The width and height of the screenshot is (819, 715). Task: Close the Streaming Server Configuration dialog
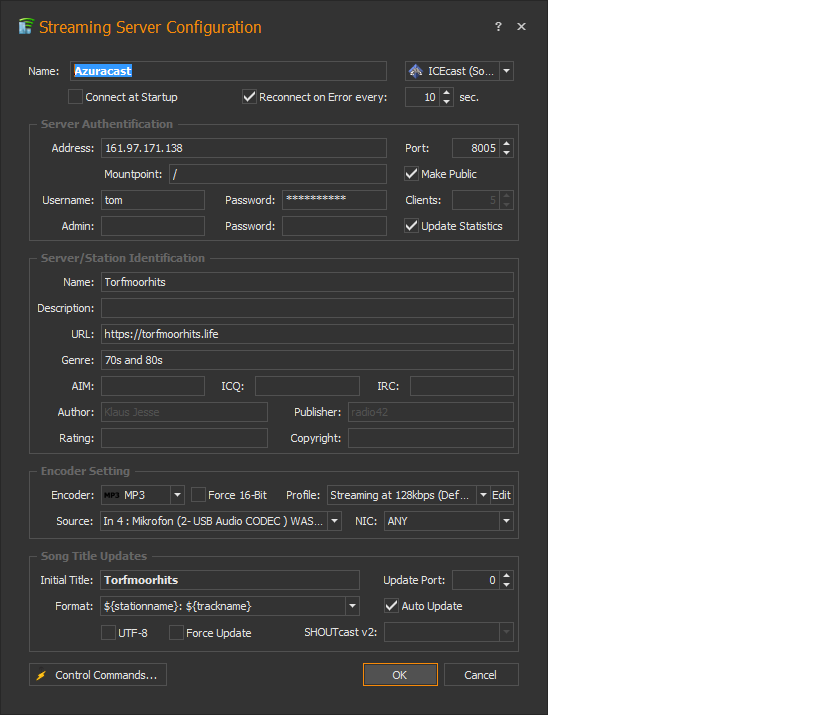pos(521,26)
